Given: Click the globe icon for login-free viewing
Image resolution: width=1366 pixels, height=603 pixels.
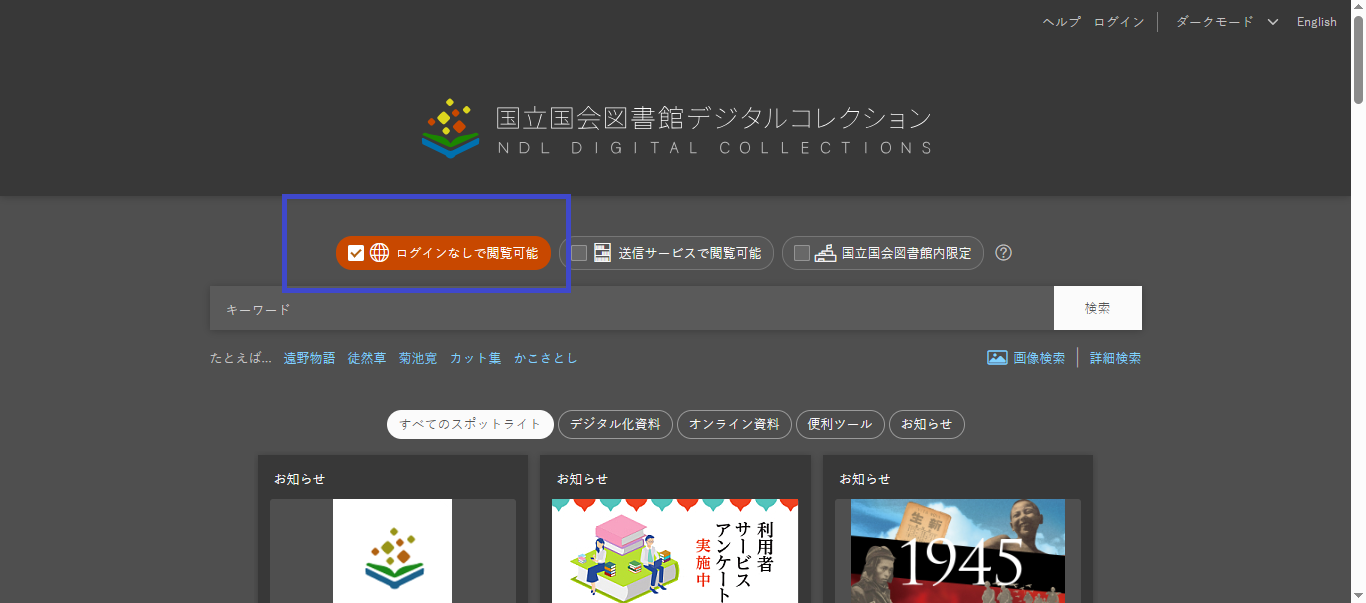Looking at the screenshot, I should (x=379, y=253).
